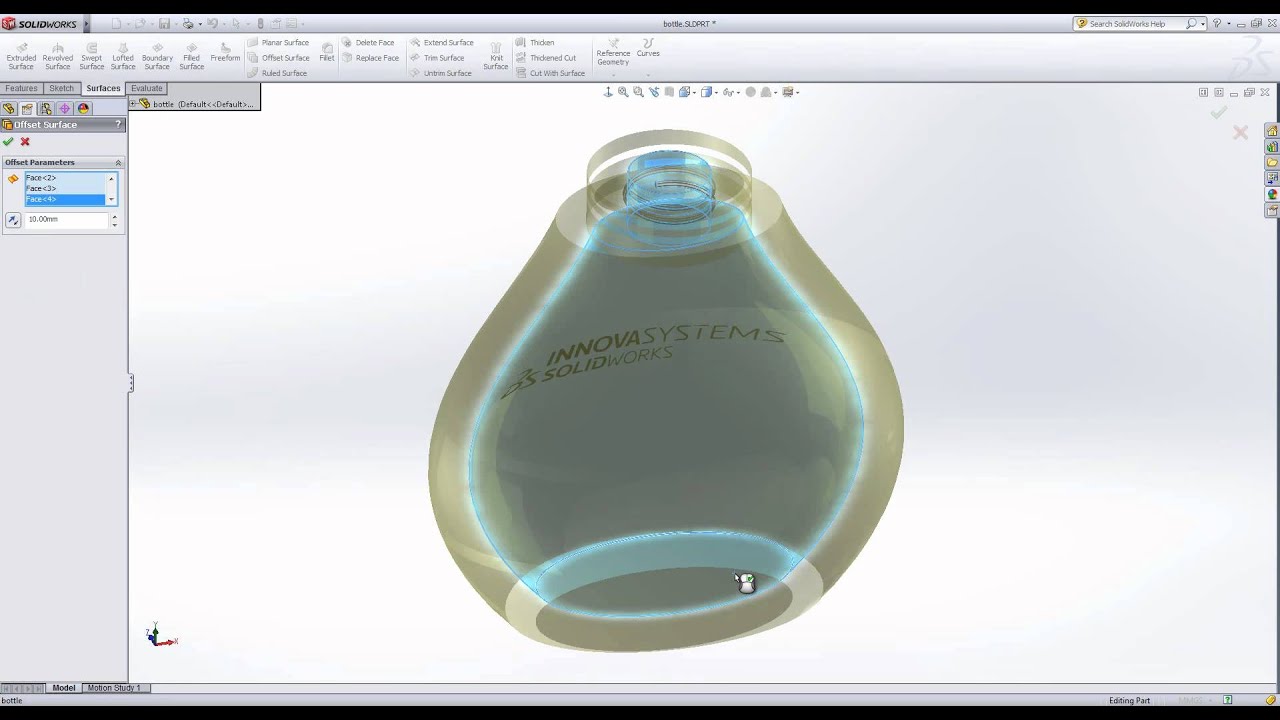Open the DisplayManager tab icon

tap(83, 109)
